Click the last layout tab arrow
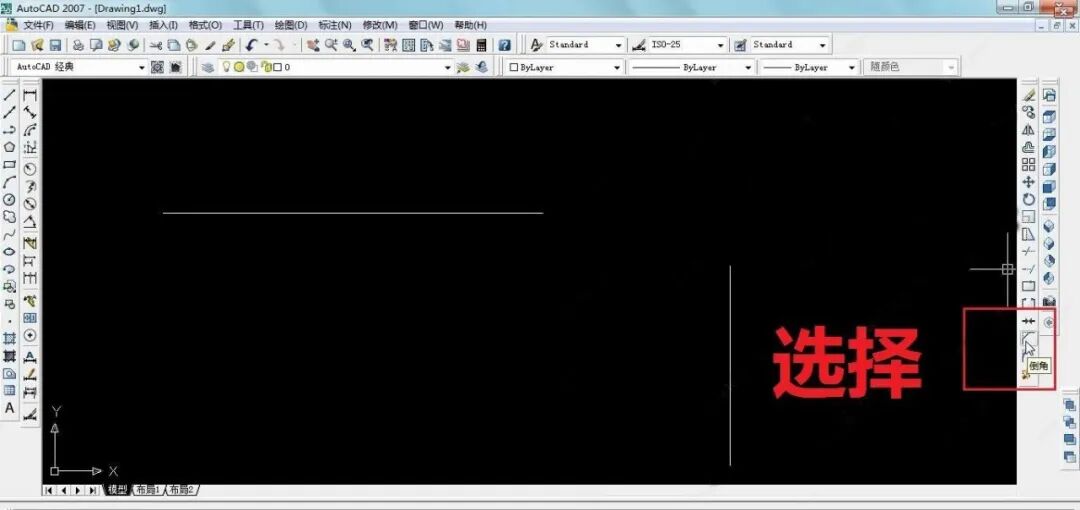 coord(92,490)
